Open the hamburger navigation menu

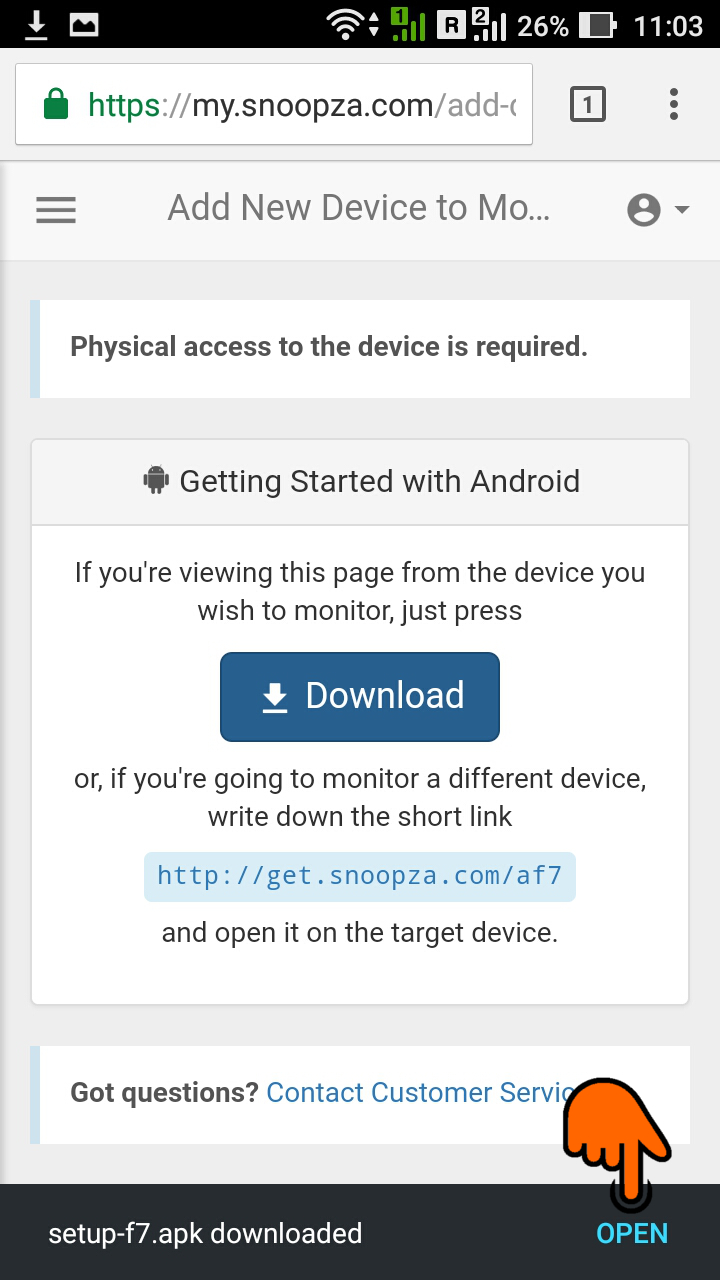coord(56,210)
